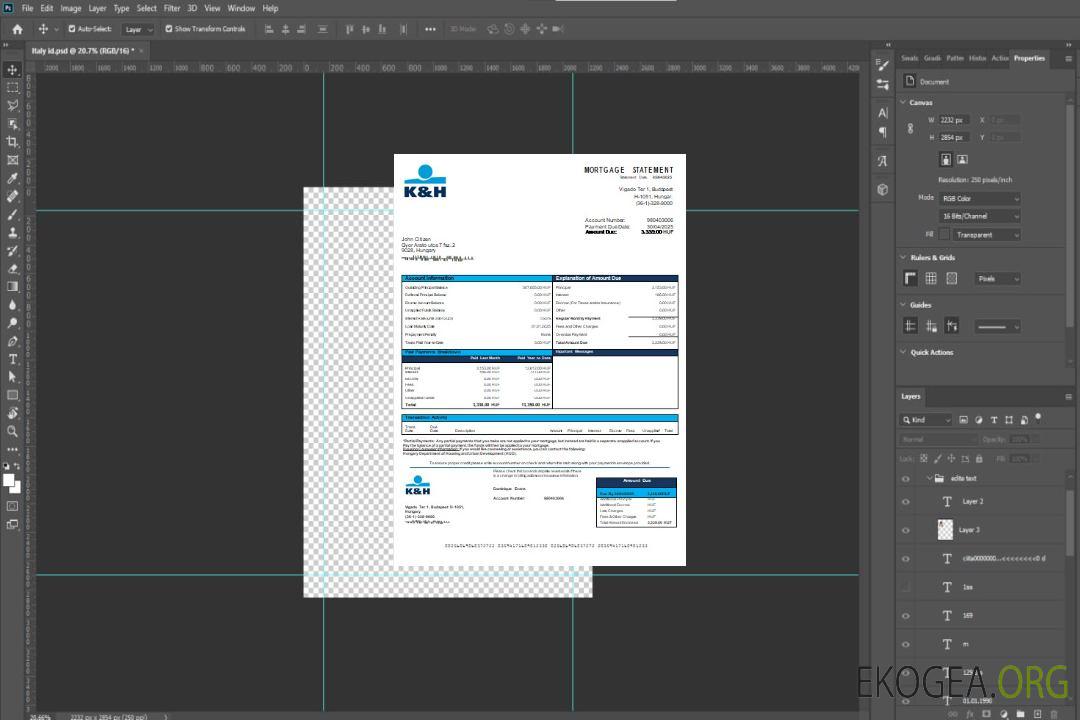Viewport: 1080px width, 720px height.
Task: Open the RGB Color mode dropdown
Action: (979, 198)
